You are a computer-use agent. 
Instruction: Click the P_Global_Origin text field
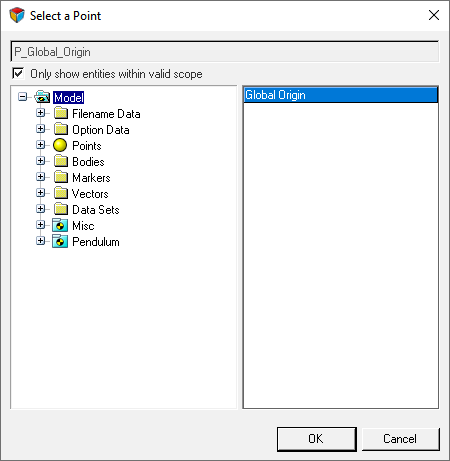[x=225, y=52]
